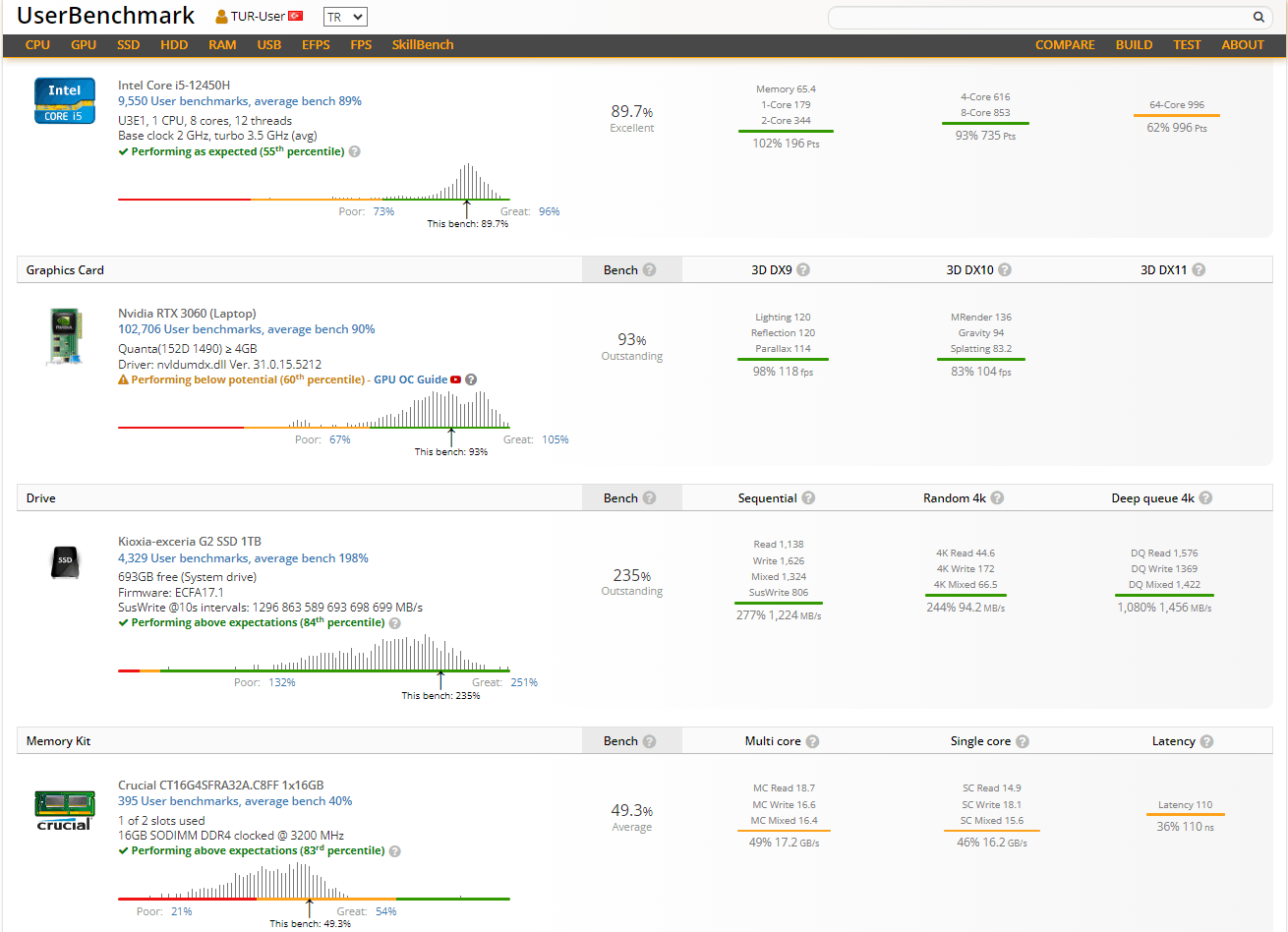
Task: Open the TR language dropdown
Action: (x=345, y=17)
